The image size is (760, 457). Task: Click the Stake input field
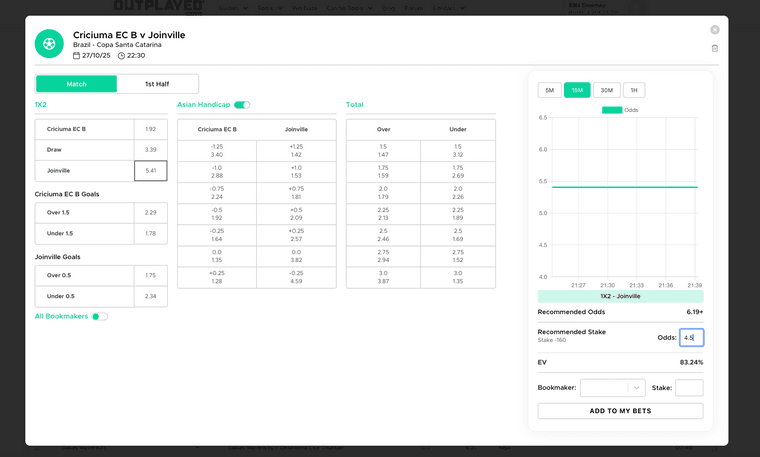[689, 387]
